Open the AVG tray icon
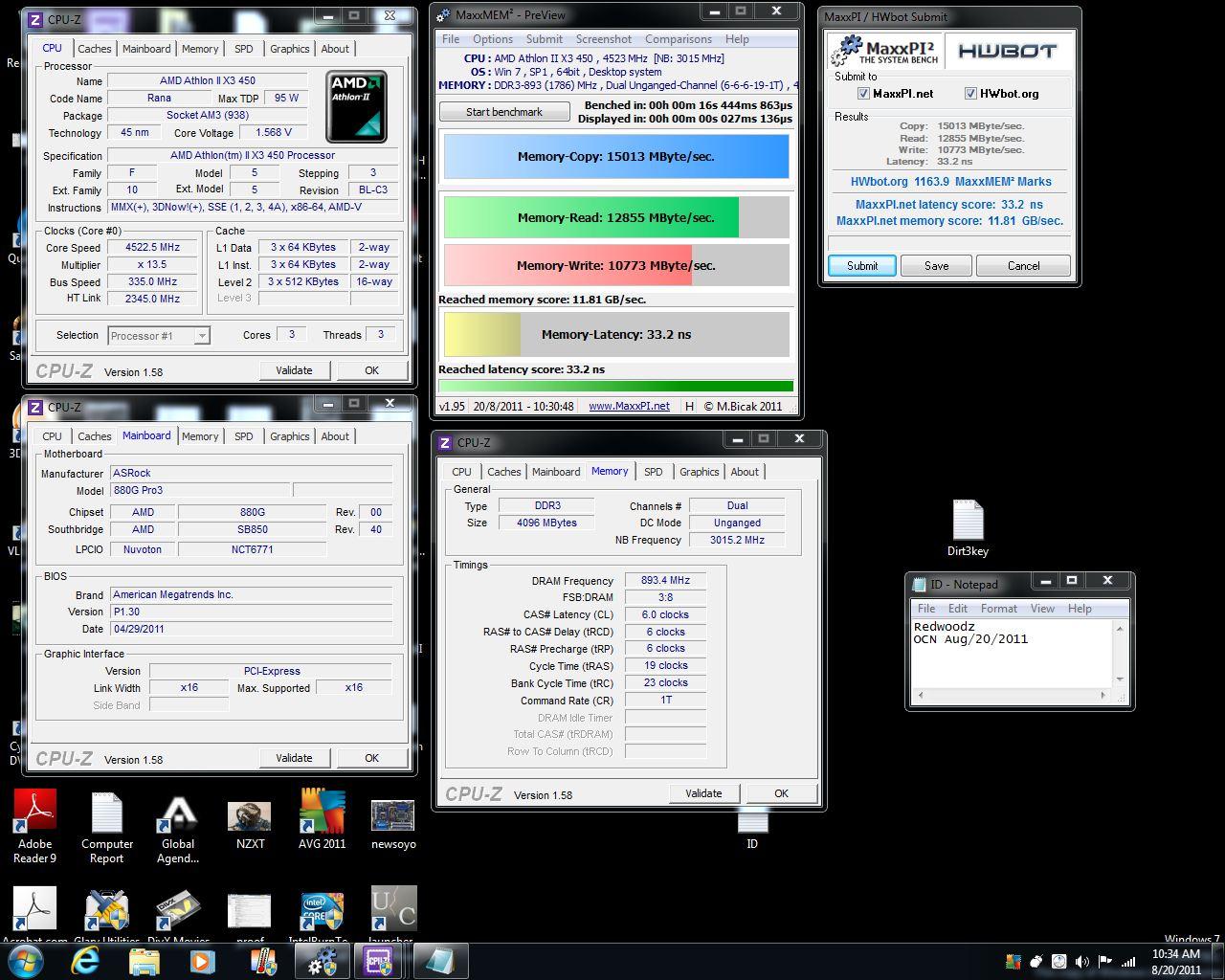 coord(1013,962)
